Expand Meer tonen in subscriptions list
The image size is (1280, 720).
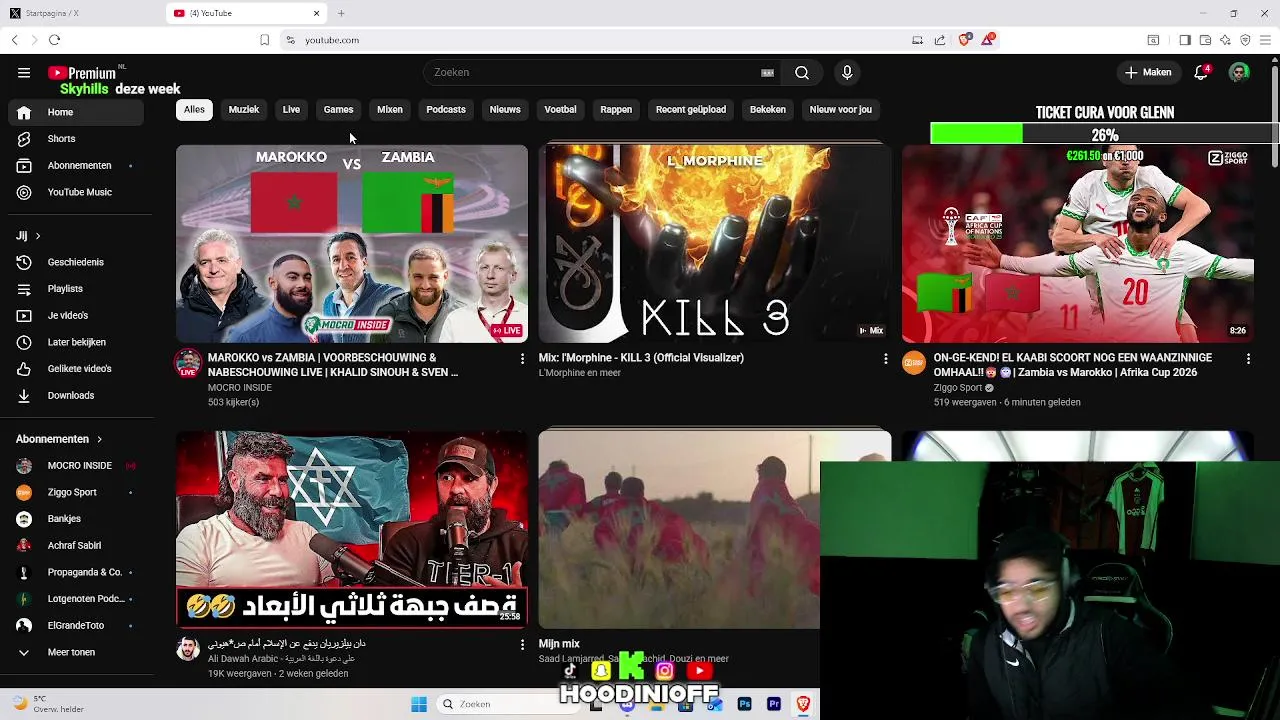pos(78,652)
